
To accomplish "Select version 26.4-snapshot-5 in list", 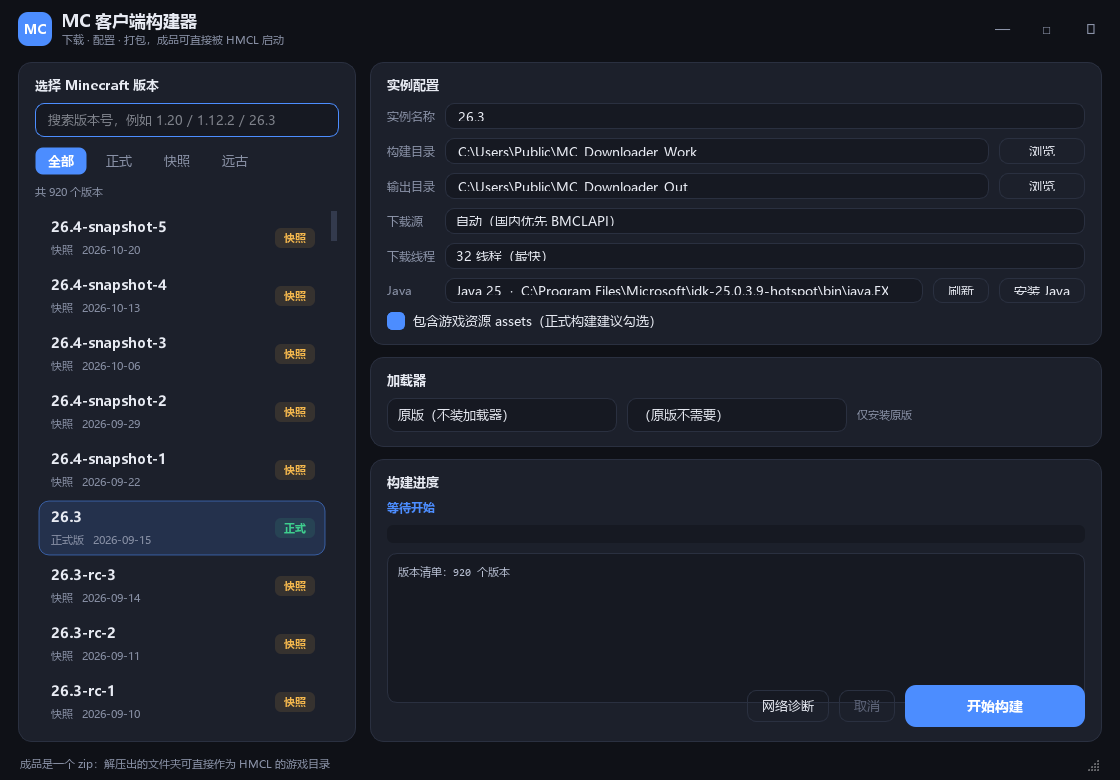I will pyautogui.click(x=181, y=238).
